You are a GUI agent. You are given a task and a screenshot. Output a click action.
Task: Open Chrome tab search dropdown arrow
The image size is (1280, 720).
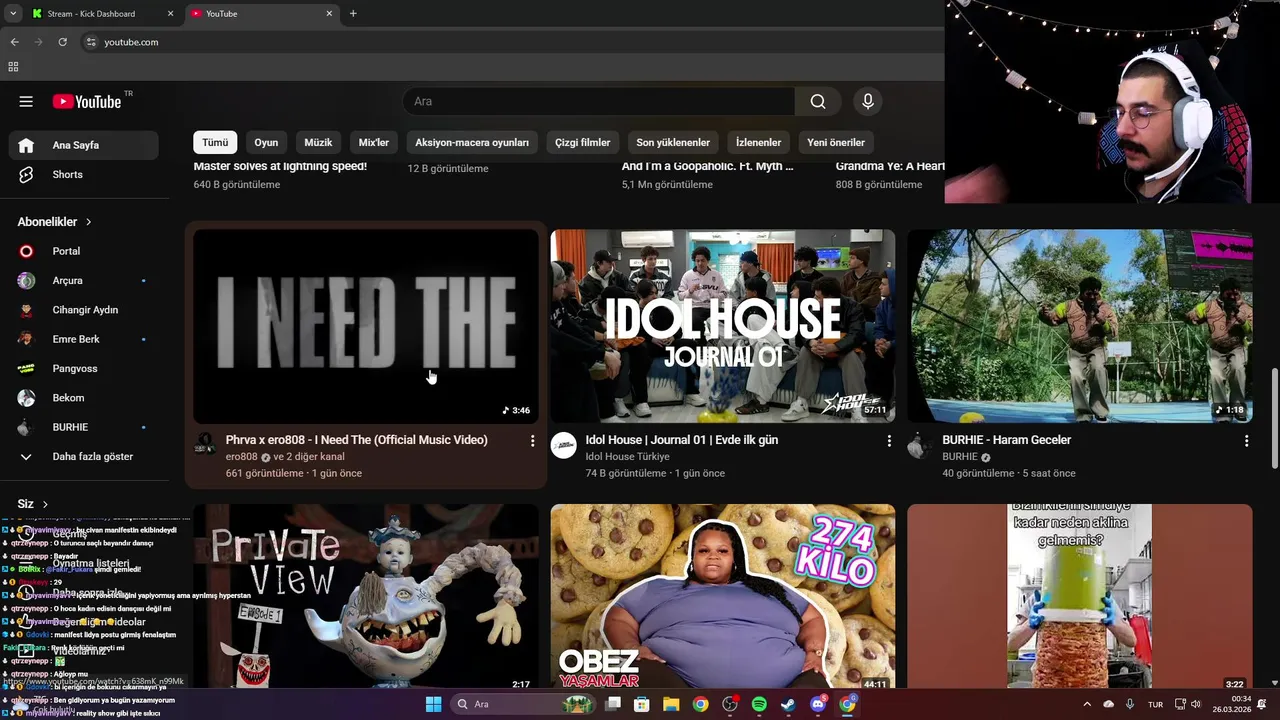pos(13,14)
